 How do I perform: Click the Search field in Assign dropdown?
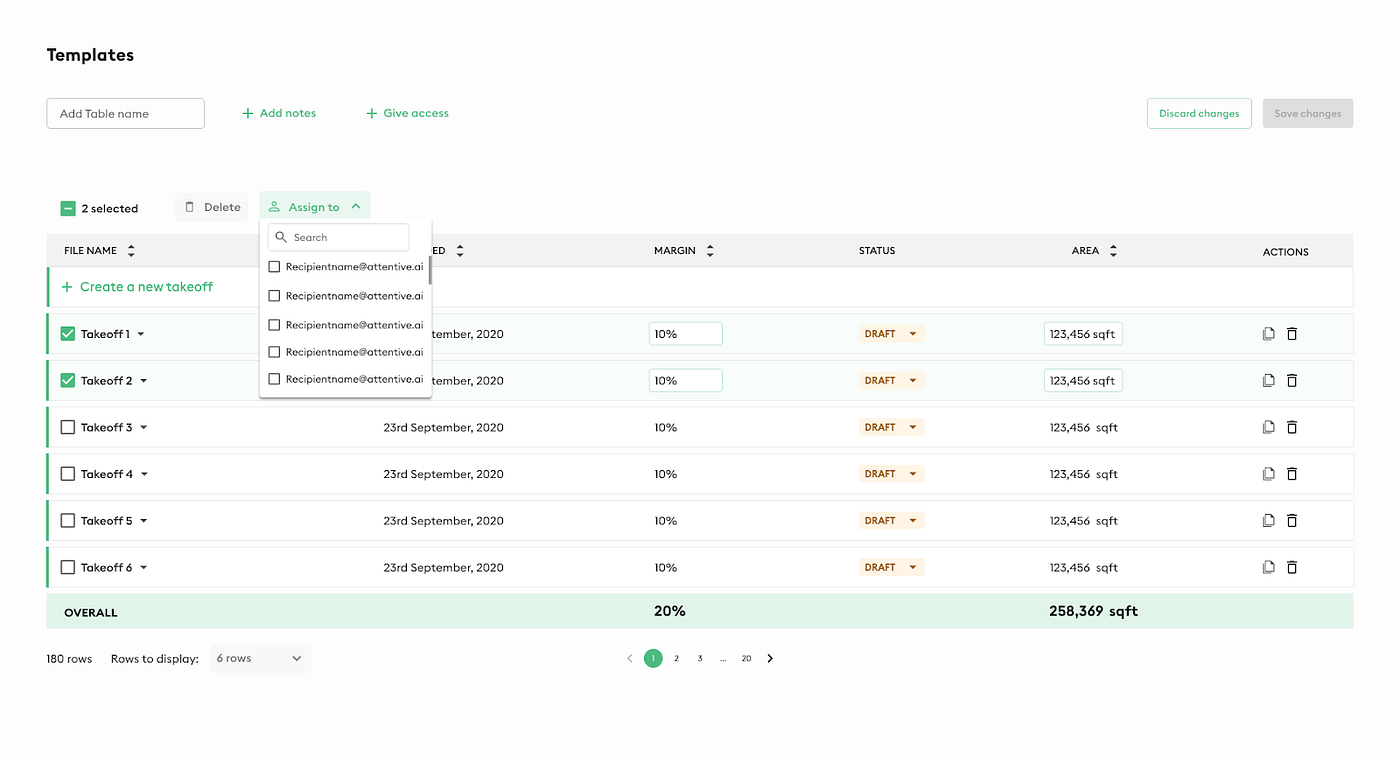pyautogui.click(x=339, y=237)
